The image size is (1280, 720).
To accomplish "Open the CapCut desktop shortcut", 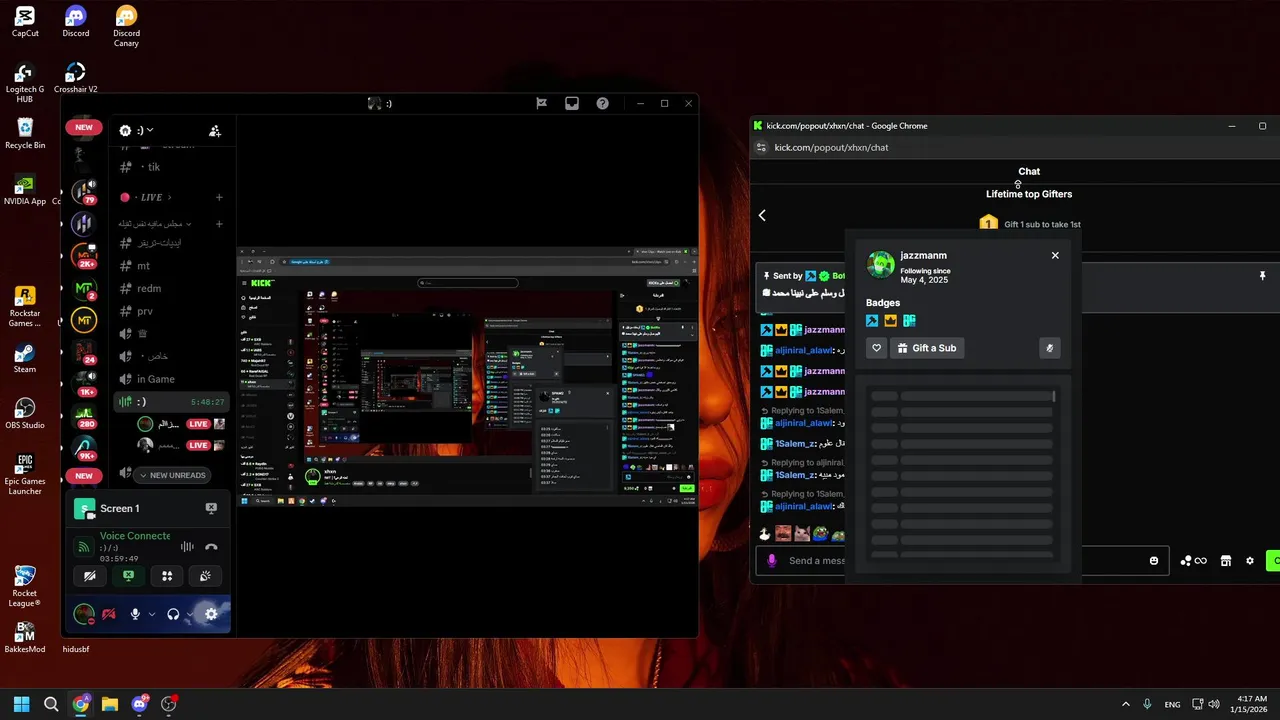I will point(25,22).
